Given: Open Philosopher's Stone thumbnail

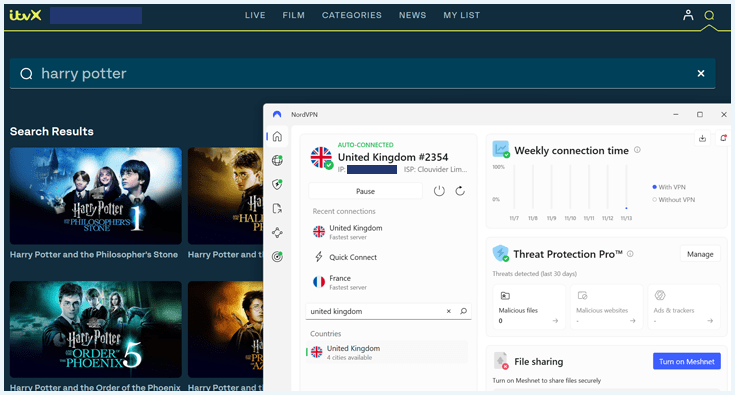Looking at the screenshot, I should pyautogui.click(x=96, y=196).
